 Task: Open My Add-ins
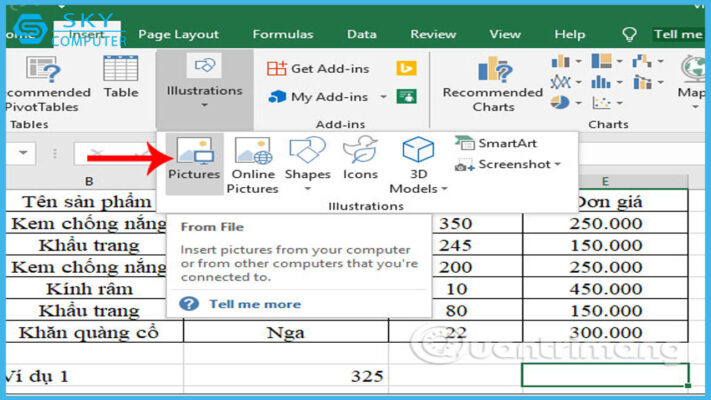click(x=318, y=97)
